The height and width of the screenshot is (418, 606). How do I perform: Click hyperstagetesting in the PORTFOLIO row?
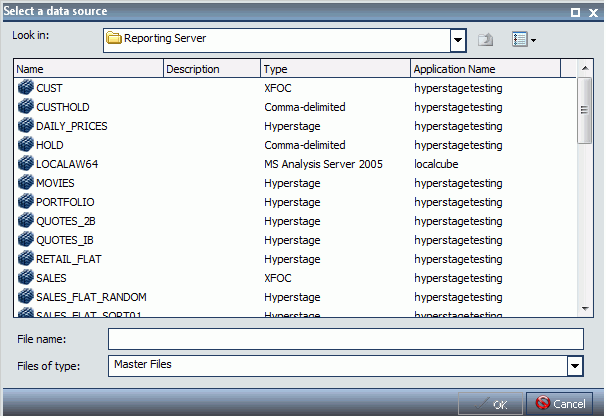pyautogui.click(x=458, y=202)
